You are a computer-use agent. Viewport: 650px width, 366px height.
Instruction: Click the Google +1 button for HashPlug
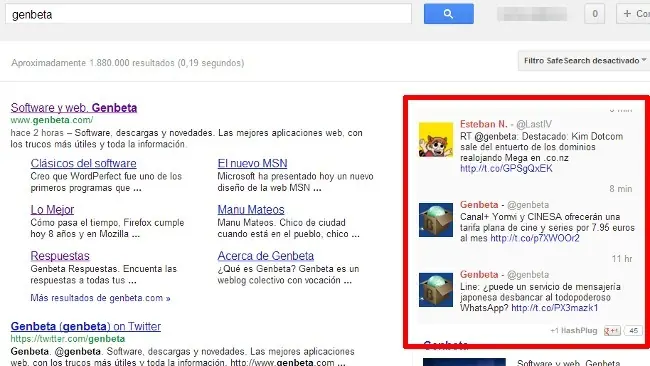click(x=612, y=331)
